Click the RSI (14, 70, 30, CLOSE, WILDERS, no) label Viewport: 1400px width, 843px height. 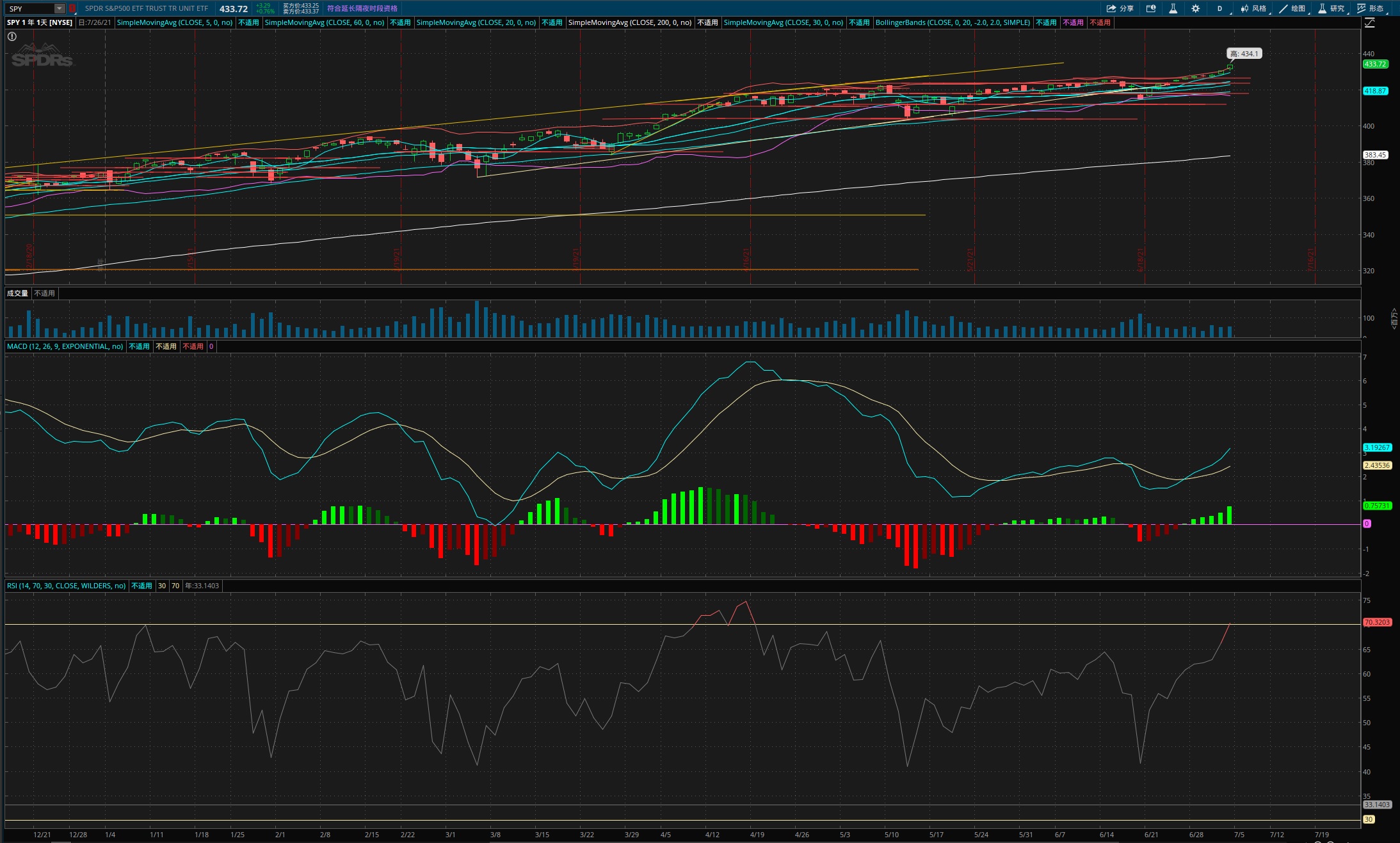coord(66,586)
